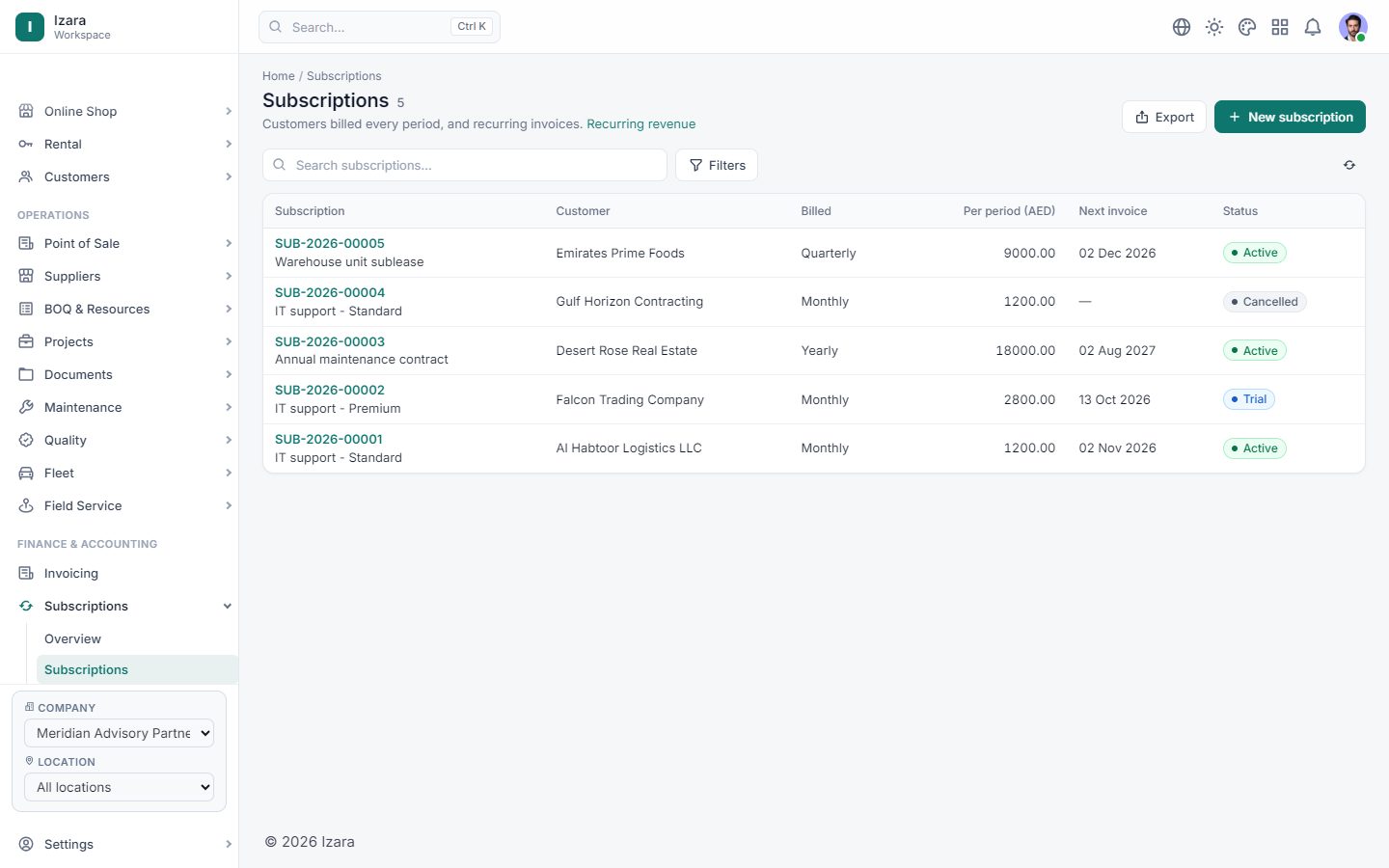Click the New subscription button
Viewport: 1389px width, 868px height.
coord(1290,117)
